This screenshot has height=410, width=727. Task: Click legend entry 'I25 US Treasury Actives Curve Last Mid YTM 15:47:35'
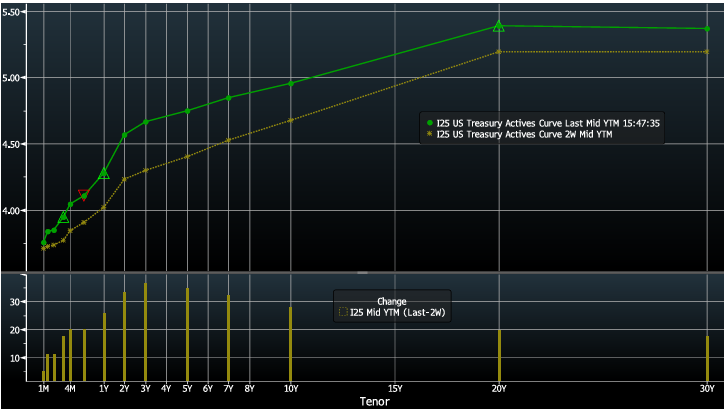coord(548,123)
